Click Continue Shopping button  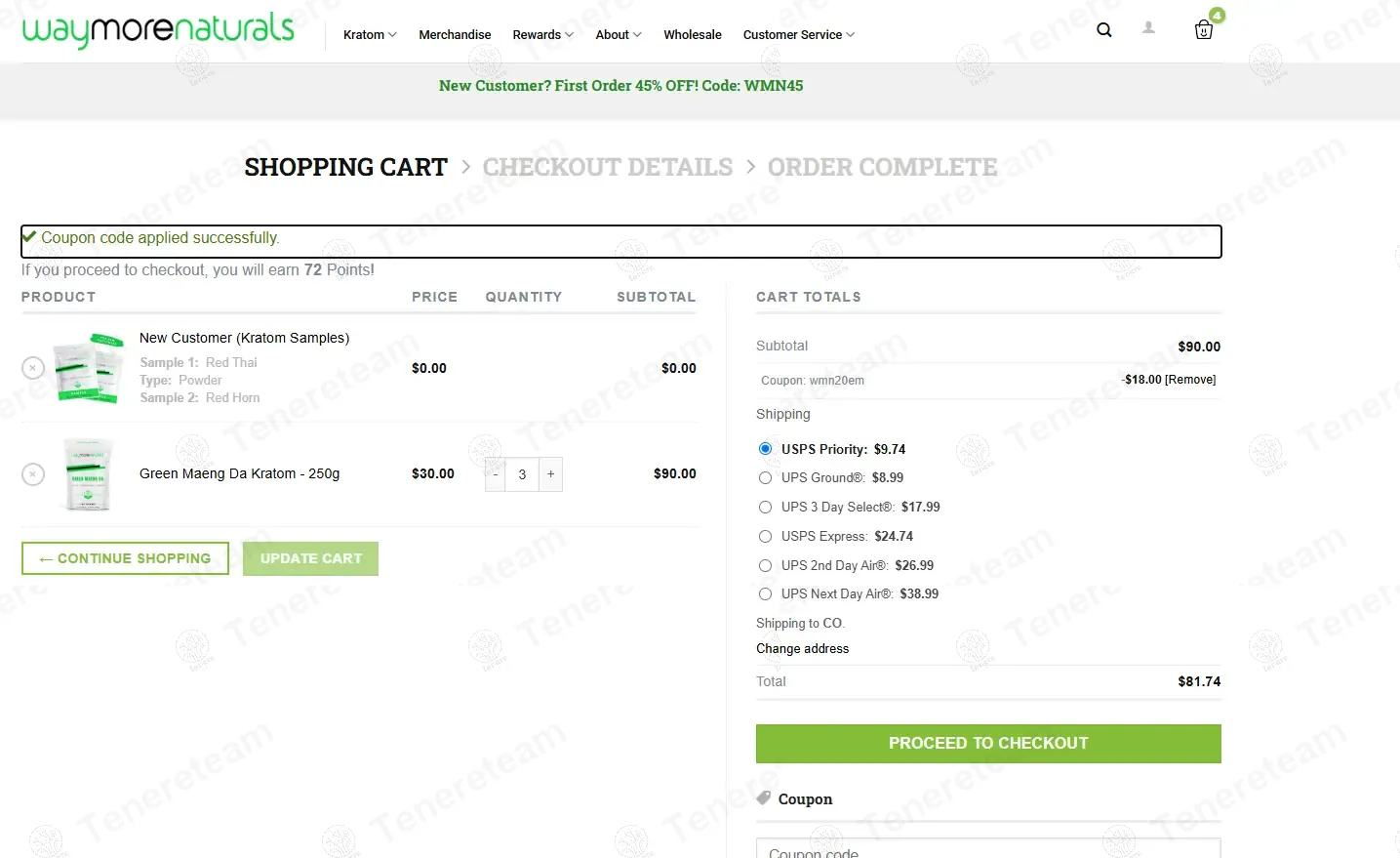125,558
